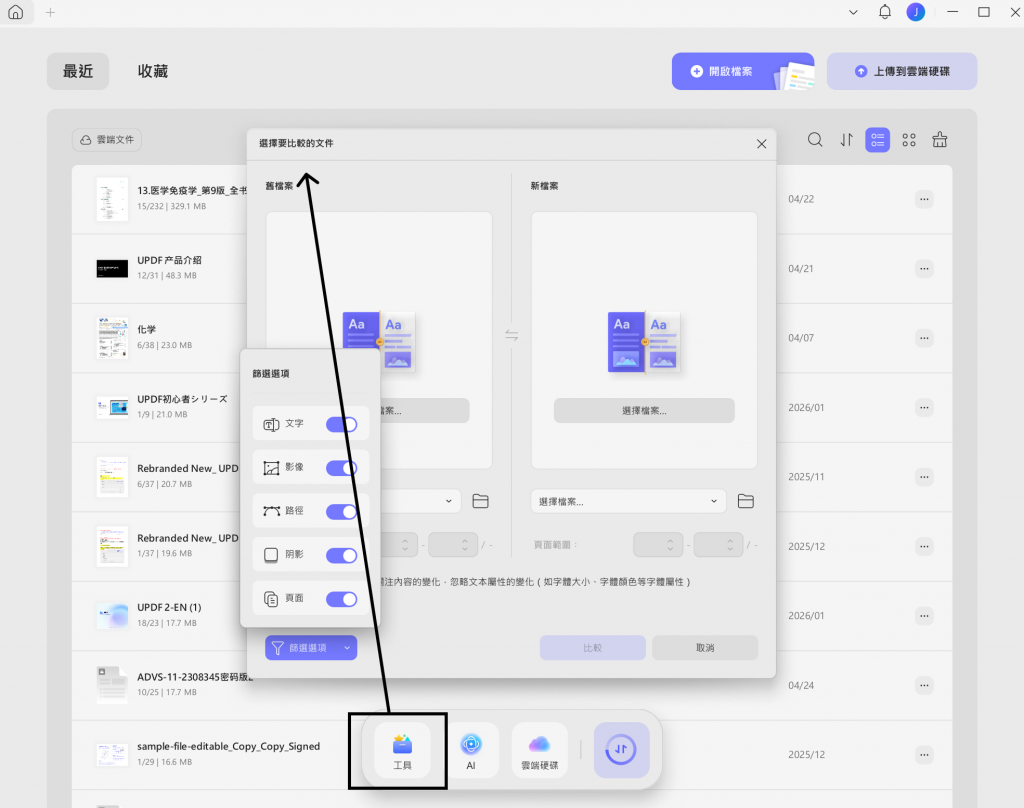The width and height of the screenshot is (1024, 808).
Task: Open more options for 04/22 file
Action: pyautogui.click(x=923, y=199)
